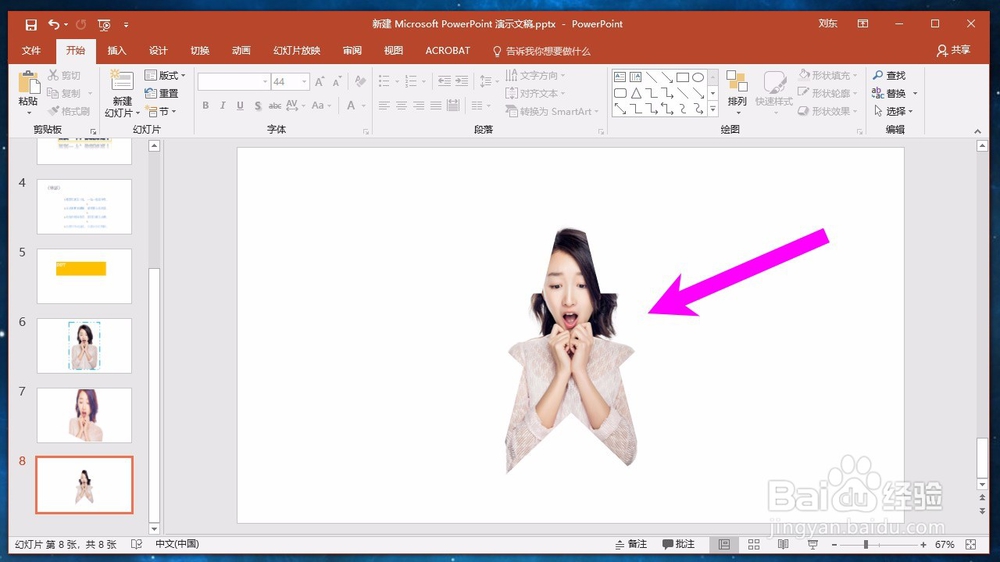The height and width of the screenshot is (562, 1000).
Task: Open Shape Outline (形状轮廓) options
Action: [828, 93]
